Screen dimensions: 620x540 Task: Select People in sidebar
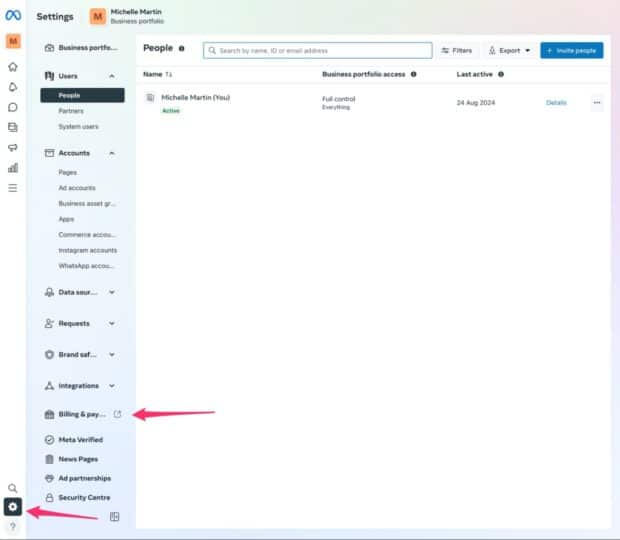82,95
